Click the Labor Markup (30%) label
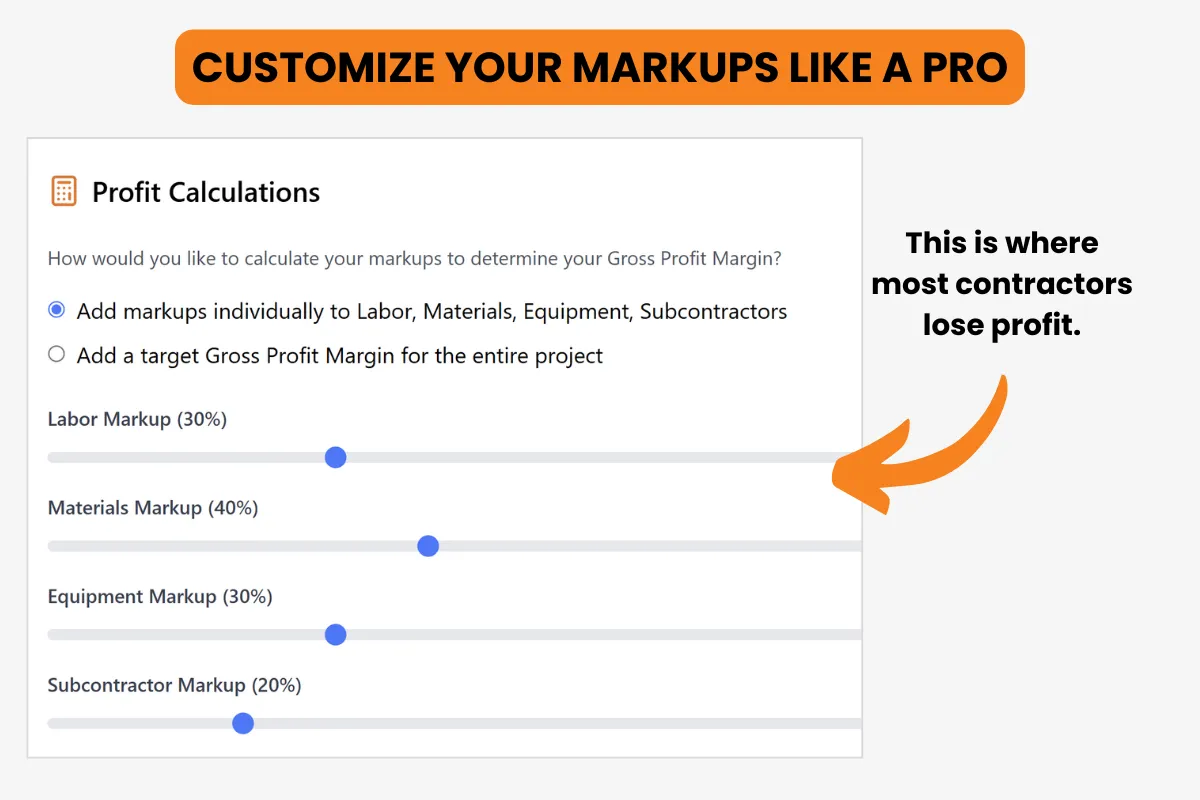1200x800 pixels. [137, 420]
